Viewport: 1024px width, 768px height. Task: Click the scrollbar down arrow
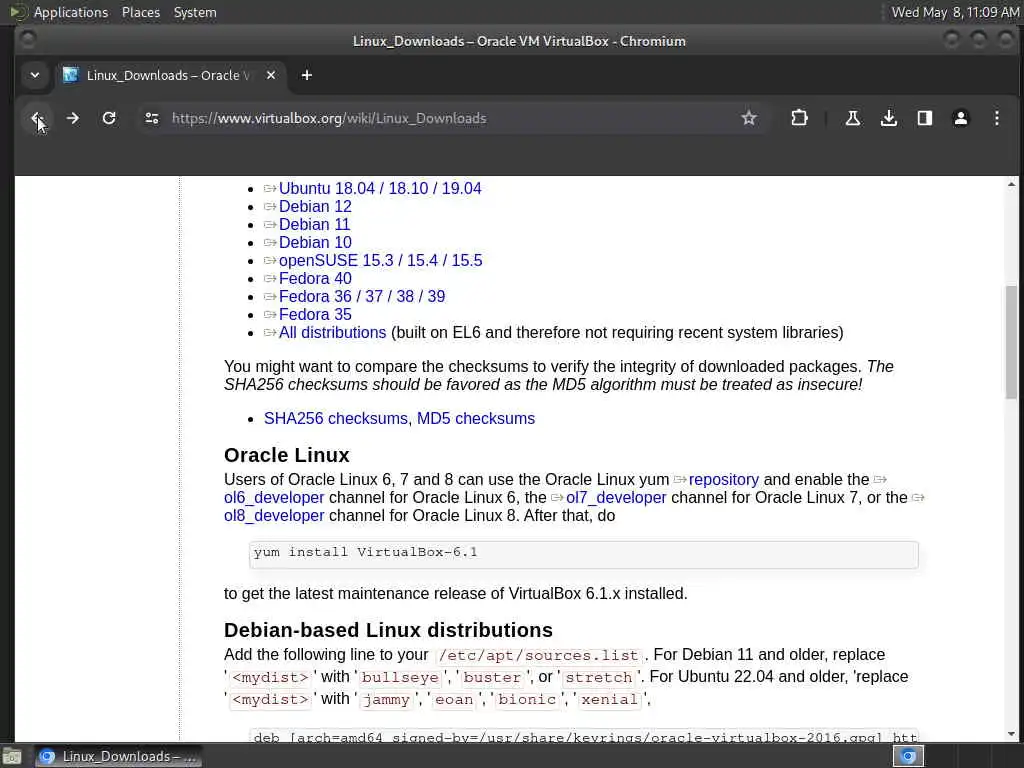[x=1011, y=734]
